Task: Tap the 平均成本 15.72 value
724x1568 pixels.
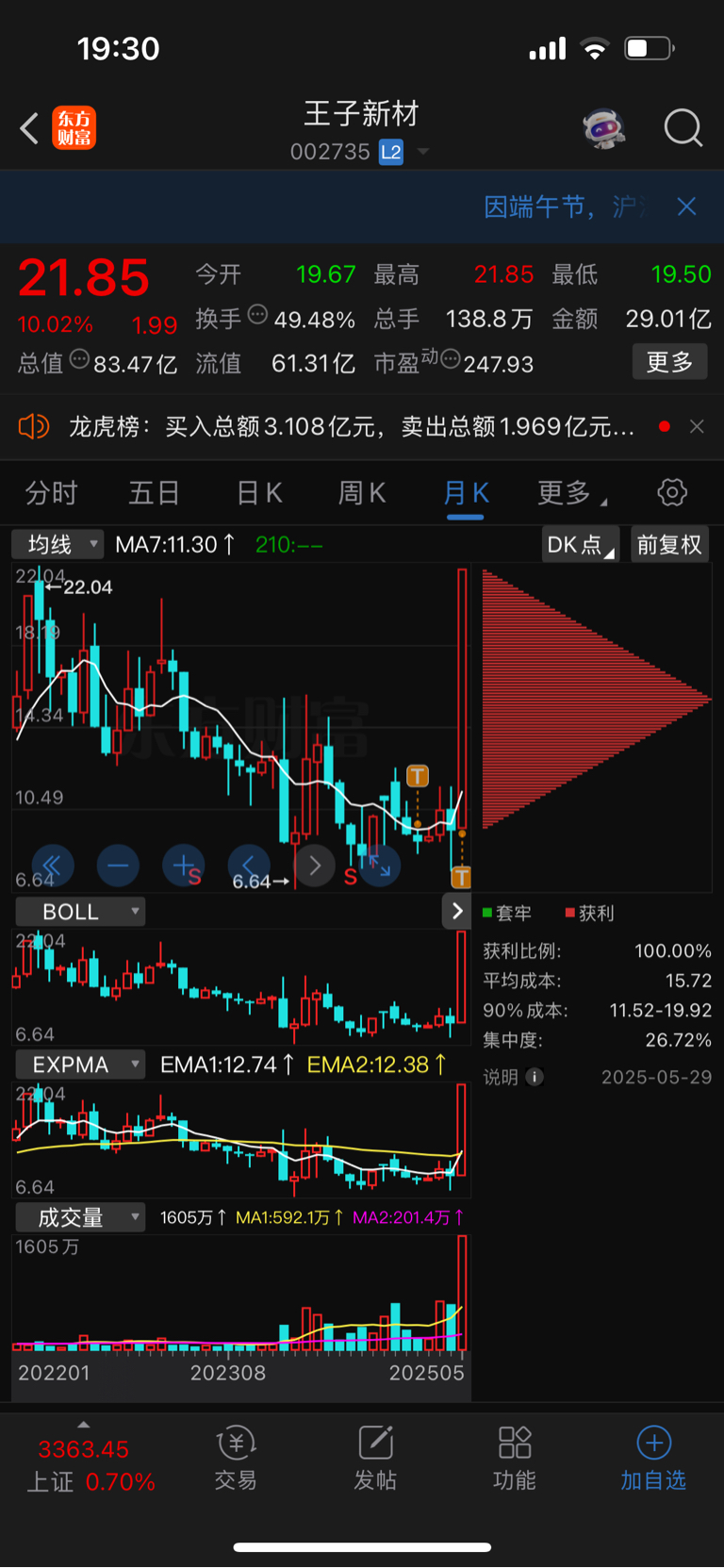Action: pyautogui.click(x=688, y=981)
